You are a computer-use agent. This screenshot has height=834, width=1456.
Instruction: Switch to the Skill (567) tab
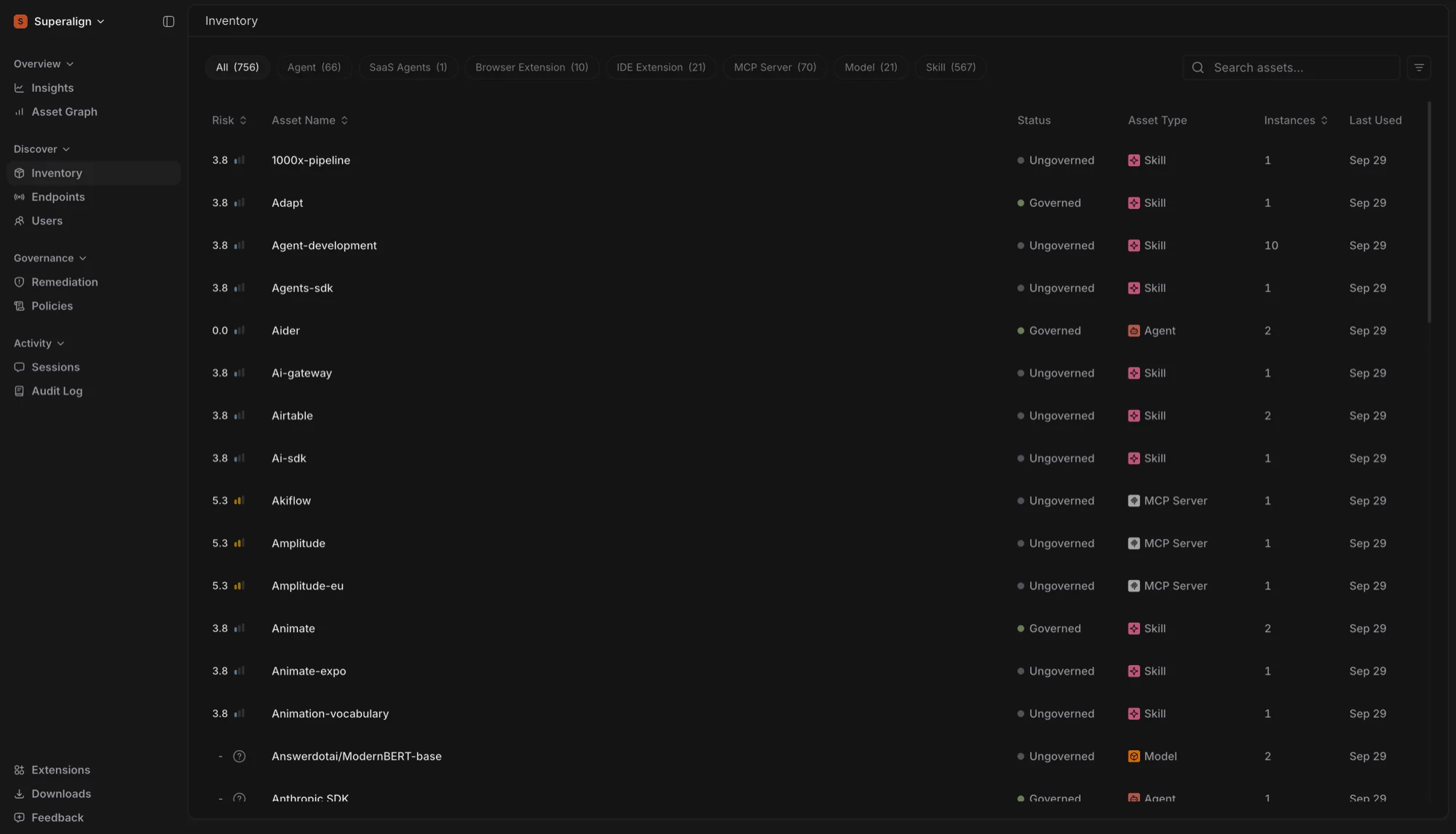coord(950,68)
